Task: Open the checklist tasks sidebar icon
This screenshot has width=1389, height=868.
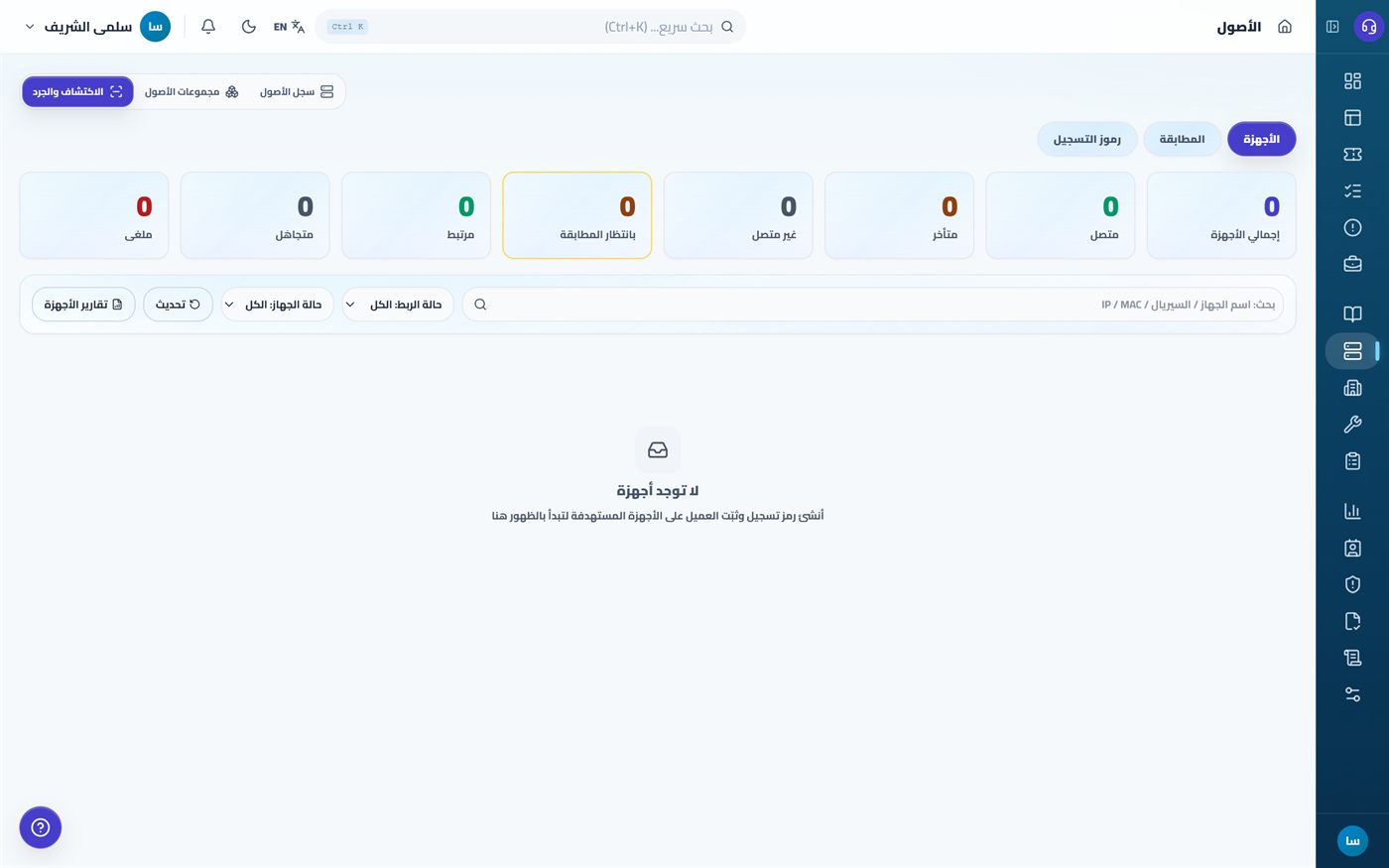Action: (1352, 191)
